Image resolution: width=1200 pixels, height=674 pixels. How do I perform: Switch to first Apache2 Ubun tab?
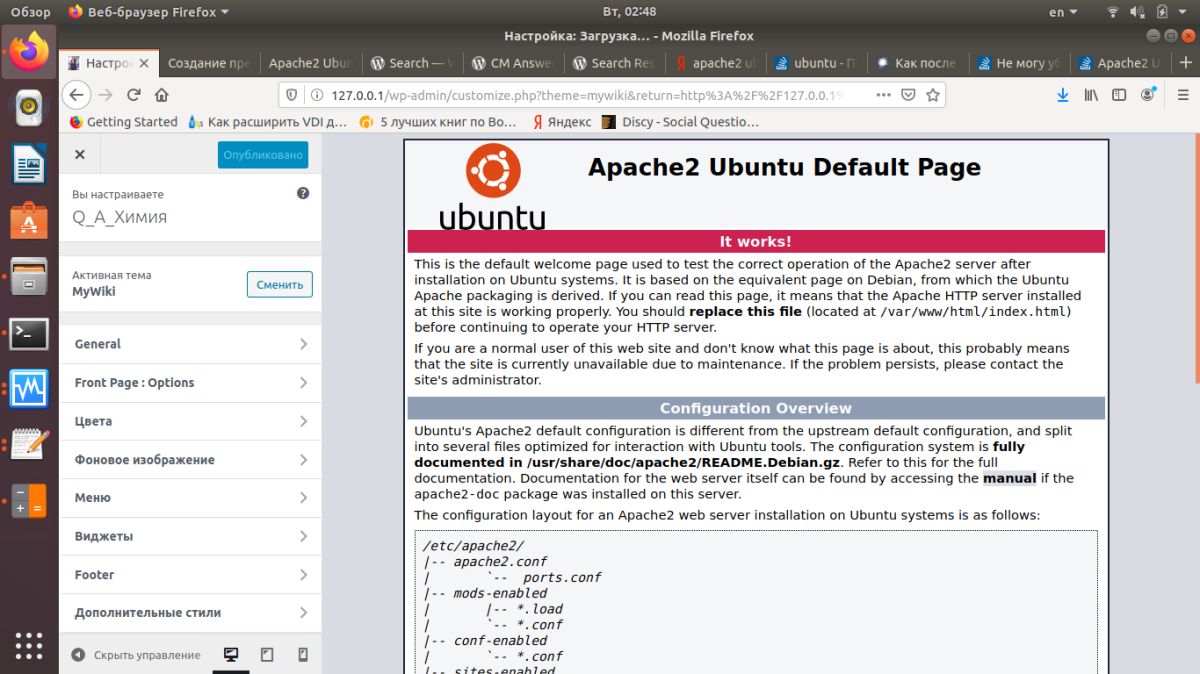click(310, 63)
